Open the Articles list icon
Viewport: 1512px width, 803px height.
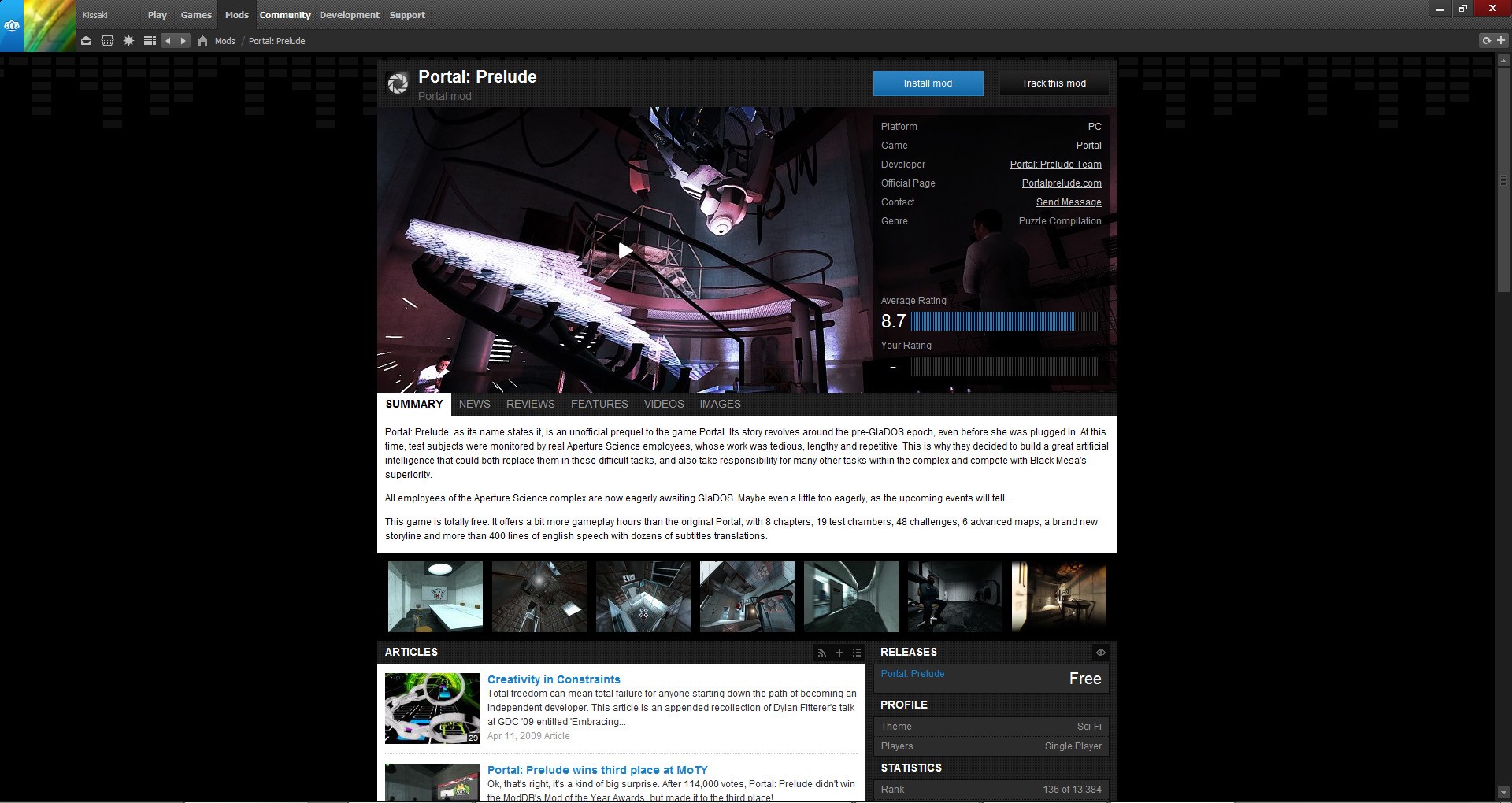(x=857, y=653)
